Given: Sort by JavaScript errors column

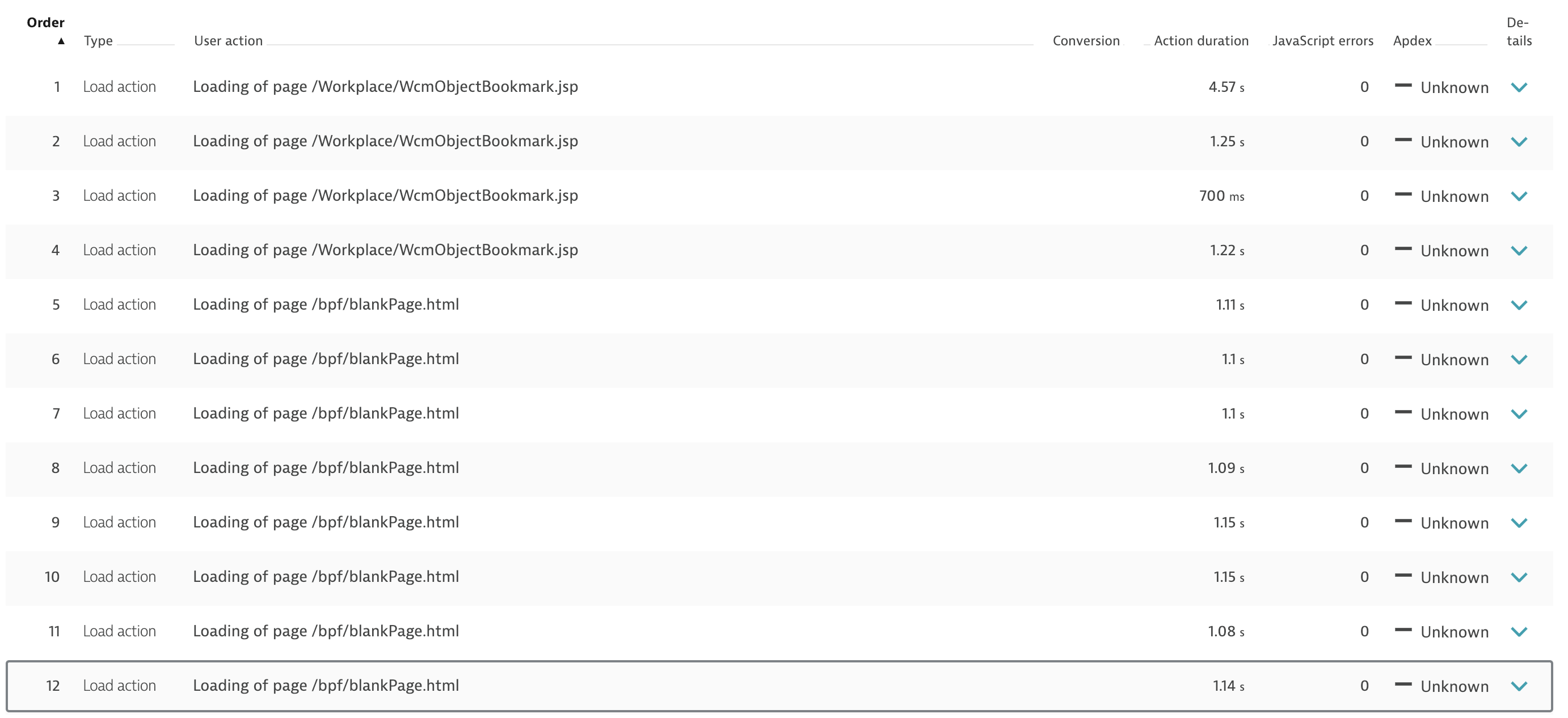Looking at the screenshot, I should click(x=1322, y=41).
